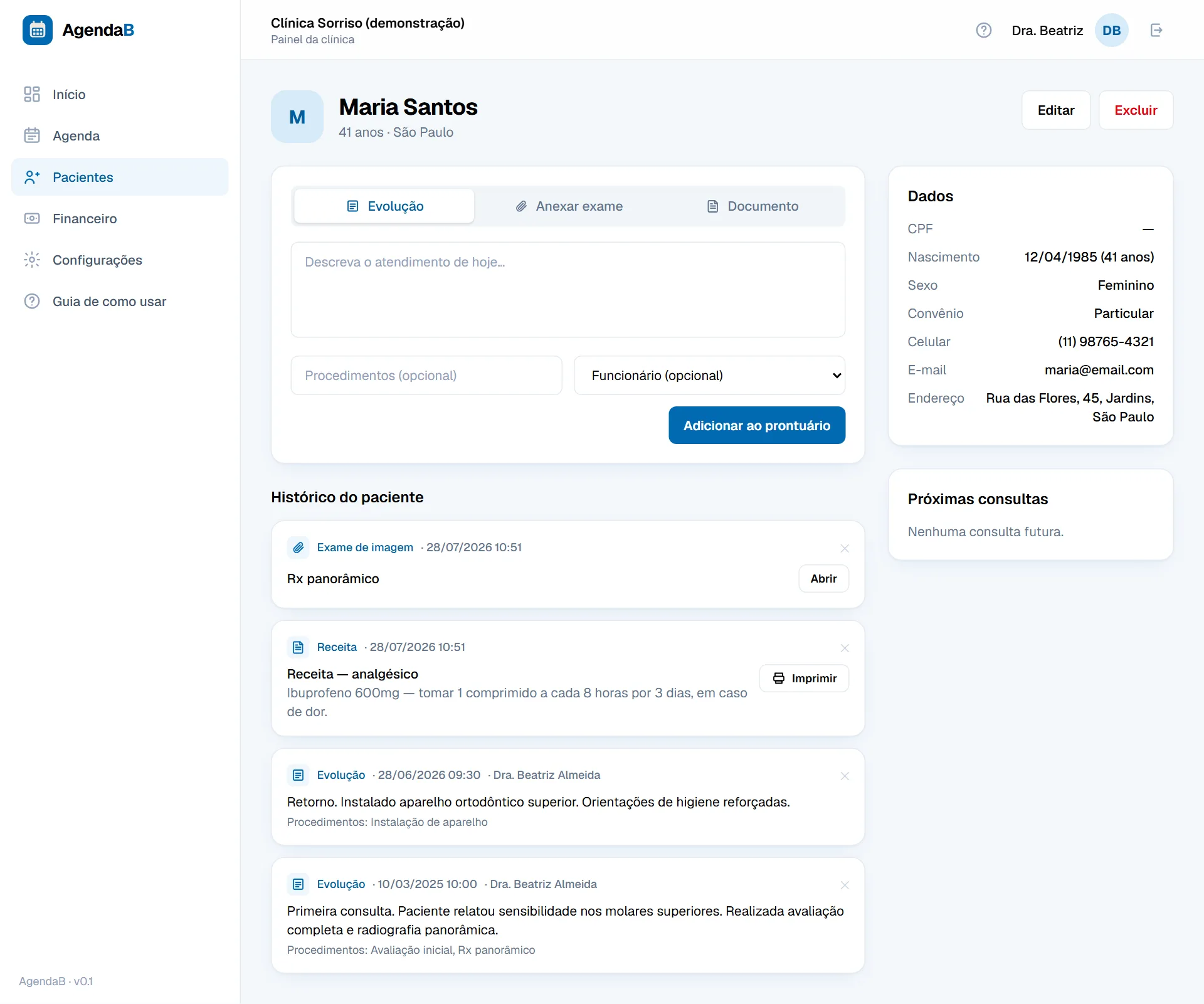Image resolution: width=1204 pixels, height=1004 pixels.
Task: Switch to the Documento tab
Action: 752,206
